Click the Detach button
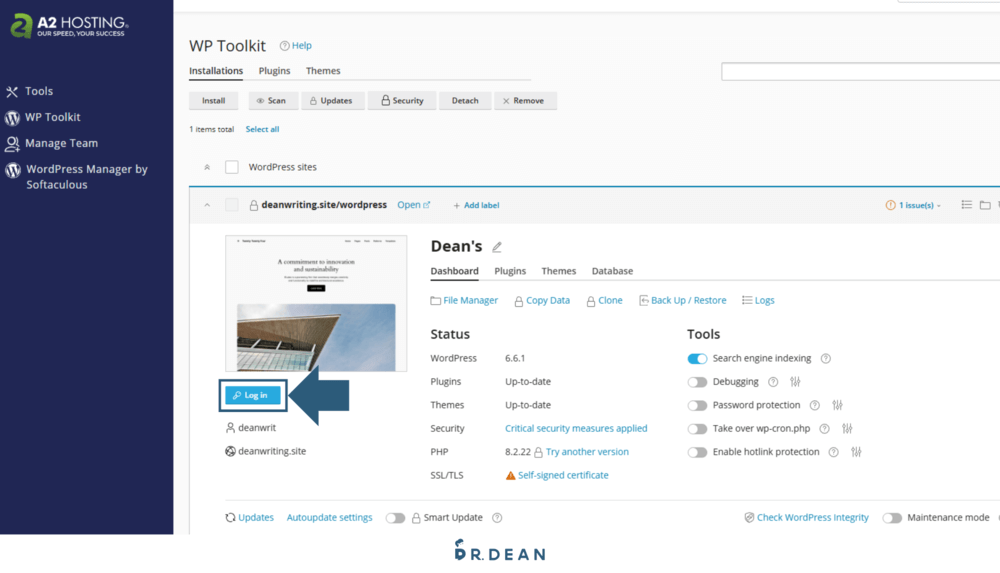 coord(465,101)
